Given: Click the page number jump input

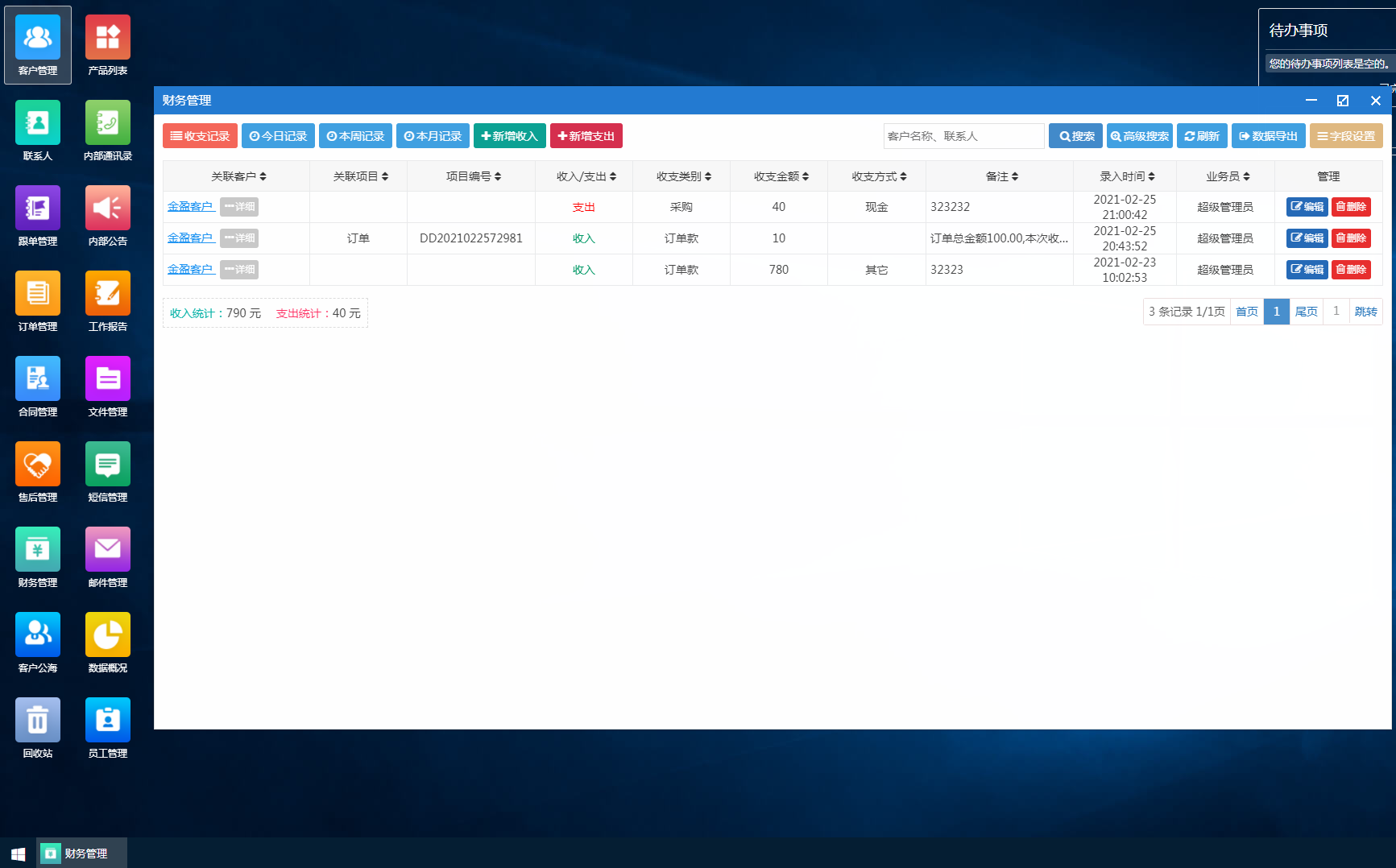Looking at the screenshot, I should click(x=1336, y=312).
